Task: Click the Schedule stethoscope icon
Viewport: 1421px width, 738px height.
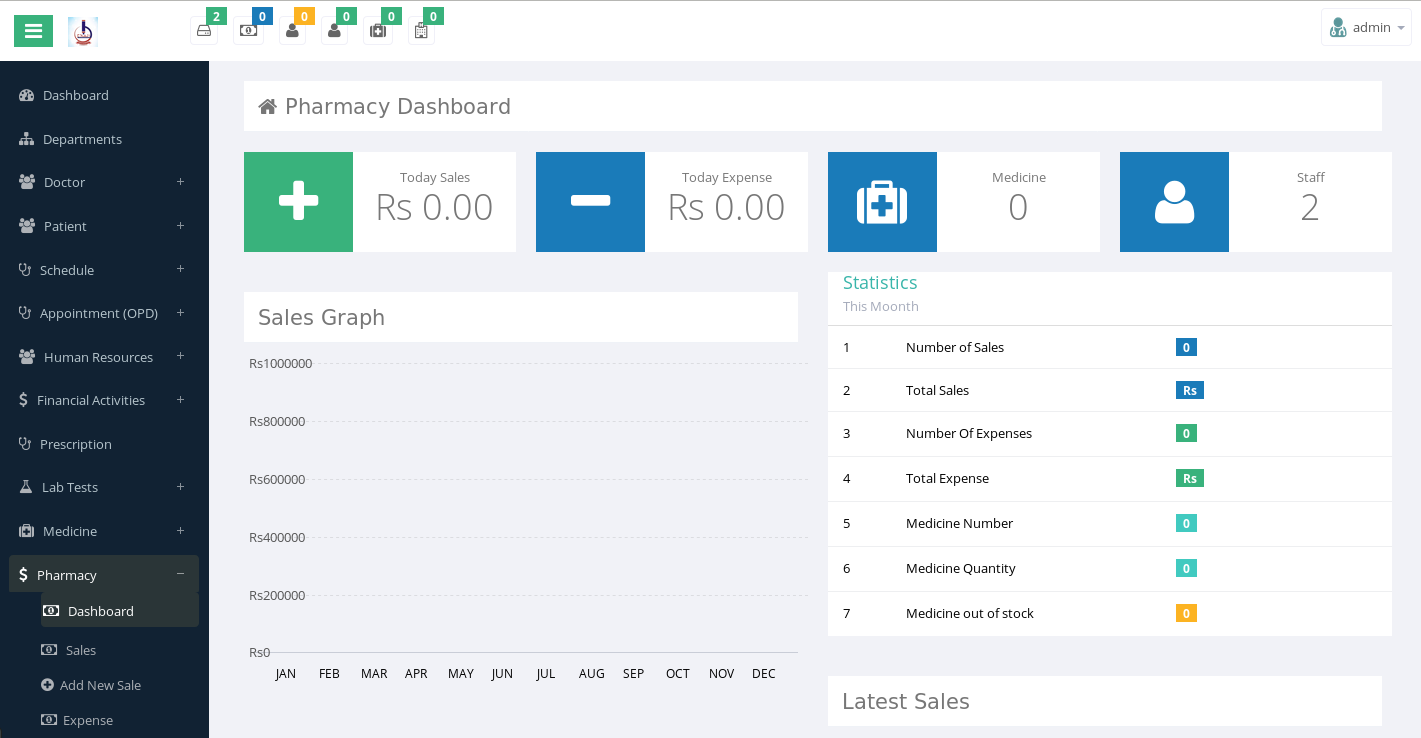Action: point(25,270)
